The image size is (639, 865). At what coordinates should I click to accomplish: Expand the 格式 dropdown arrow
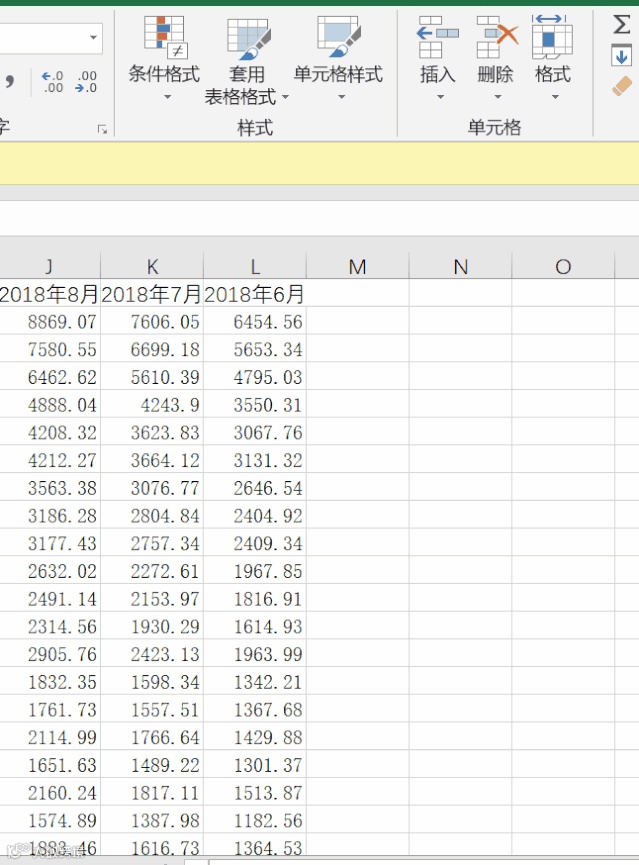pos(555,97)
